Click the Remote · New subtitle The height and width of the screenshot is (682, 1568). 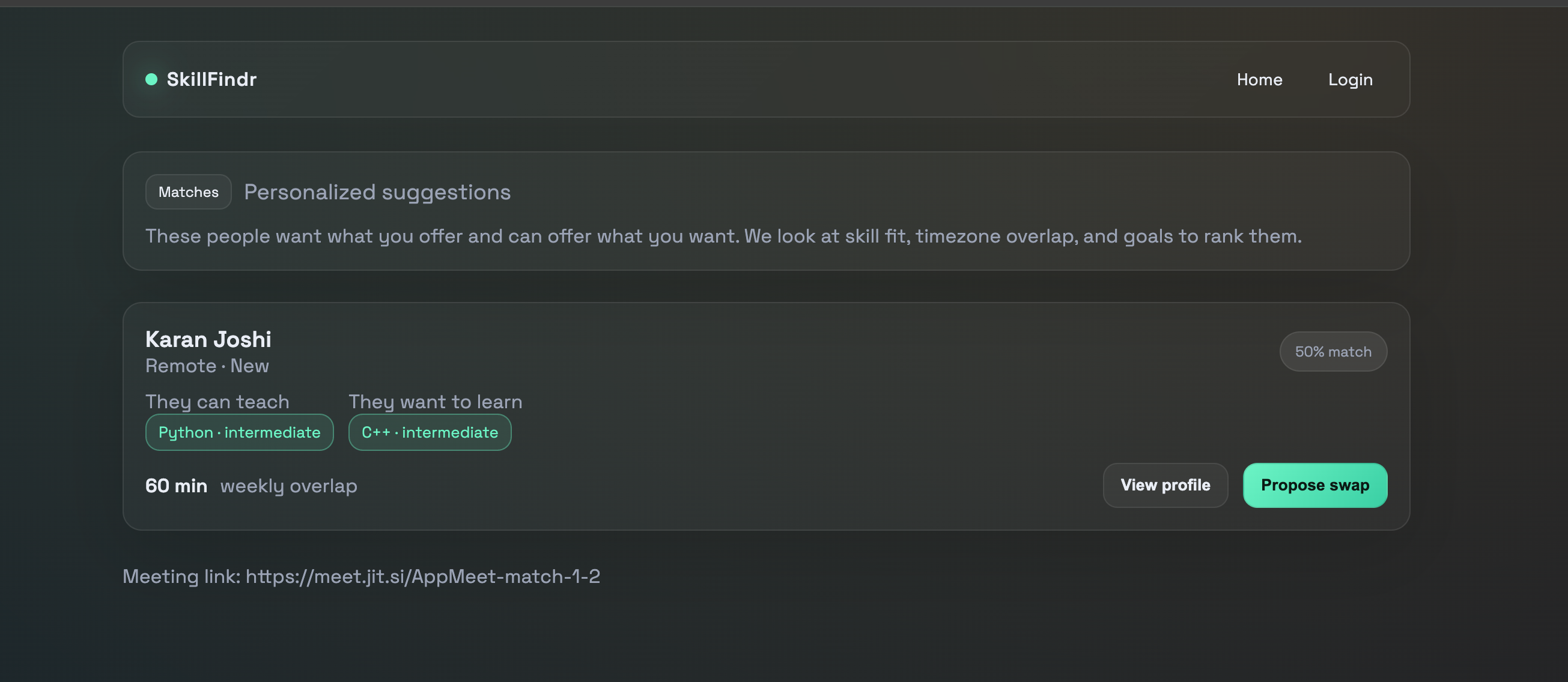point(207,366)
